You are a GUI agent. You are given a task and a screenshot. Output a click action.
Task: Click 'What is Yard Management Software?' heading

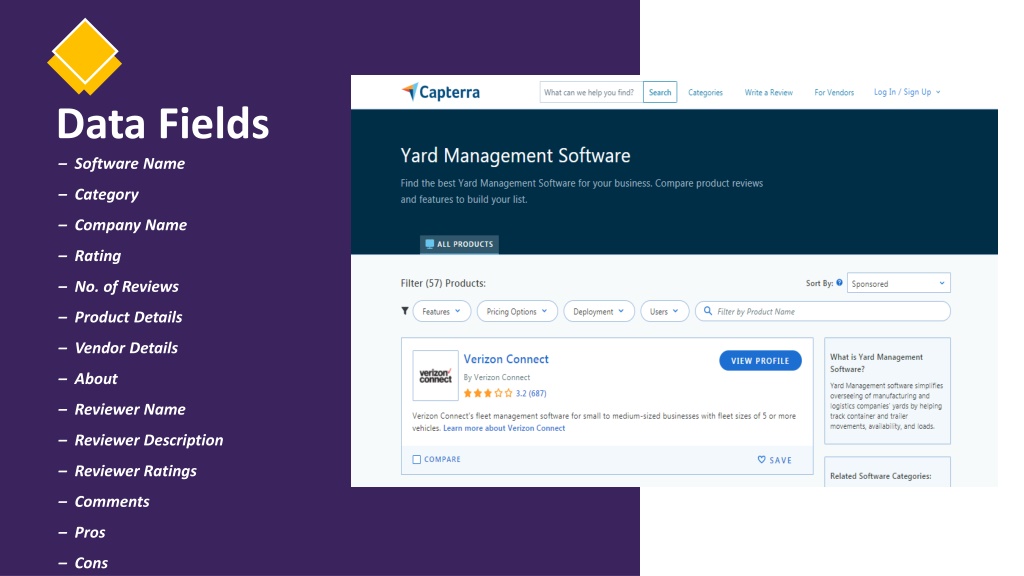point(876,363)
